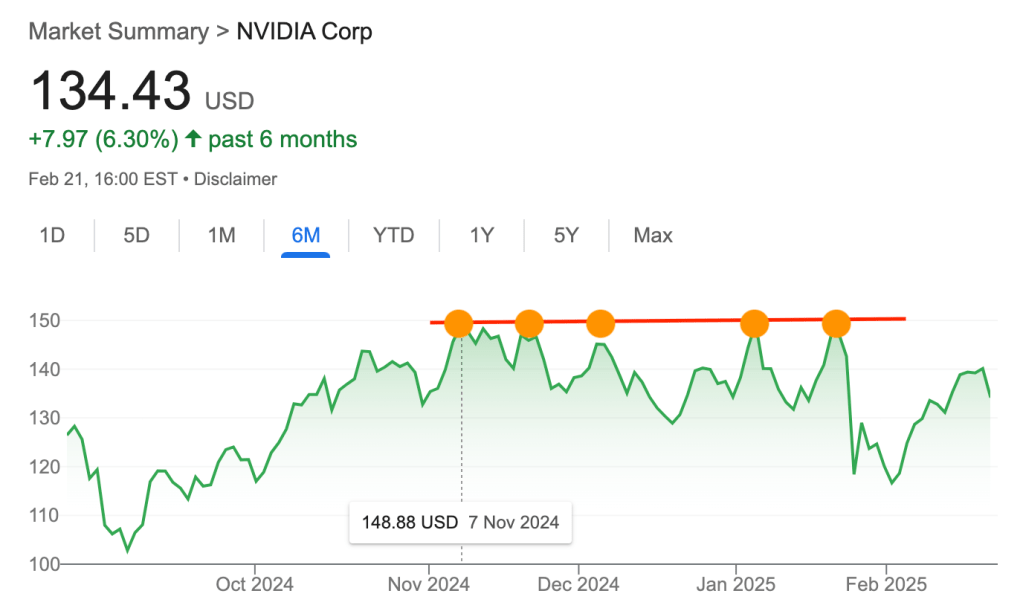Click the second orange peak marker
Image resolution: width=1023 pixels, height=611 pixels.
click(x=529, y=323)
